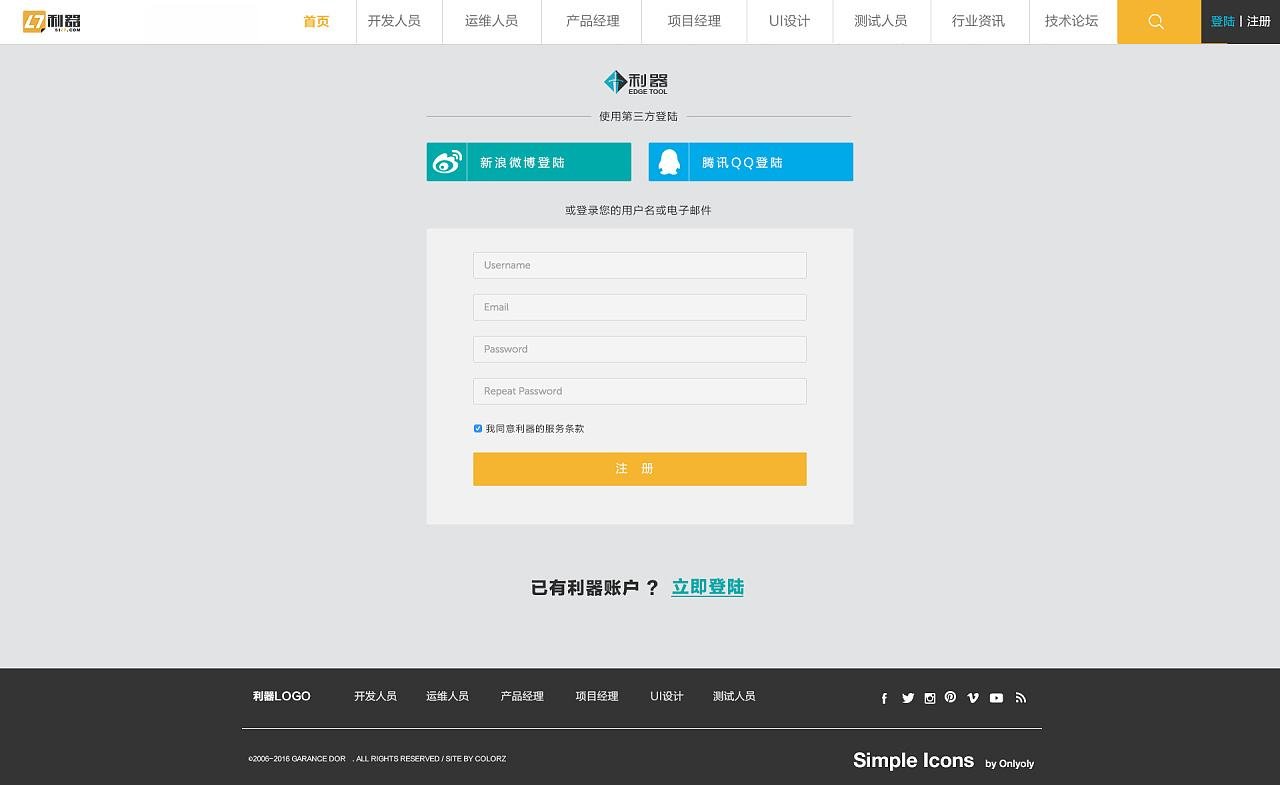The image size is (1280, 785).
Task: Click the Twitter bird icon in footer
Action: [907, 697]
